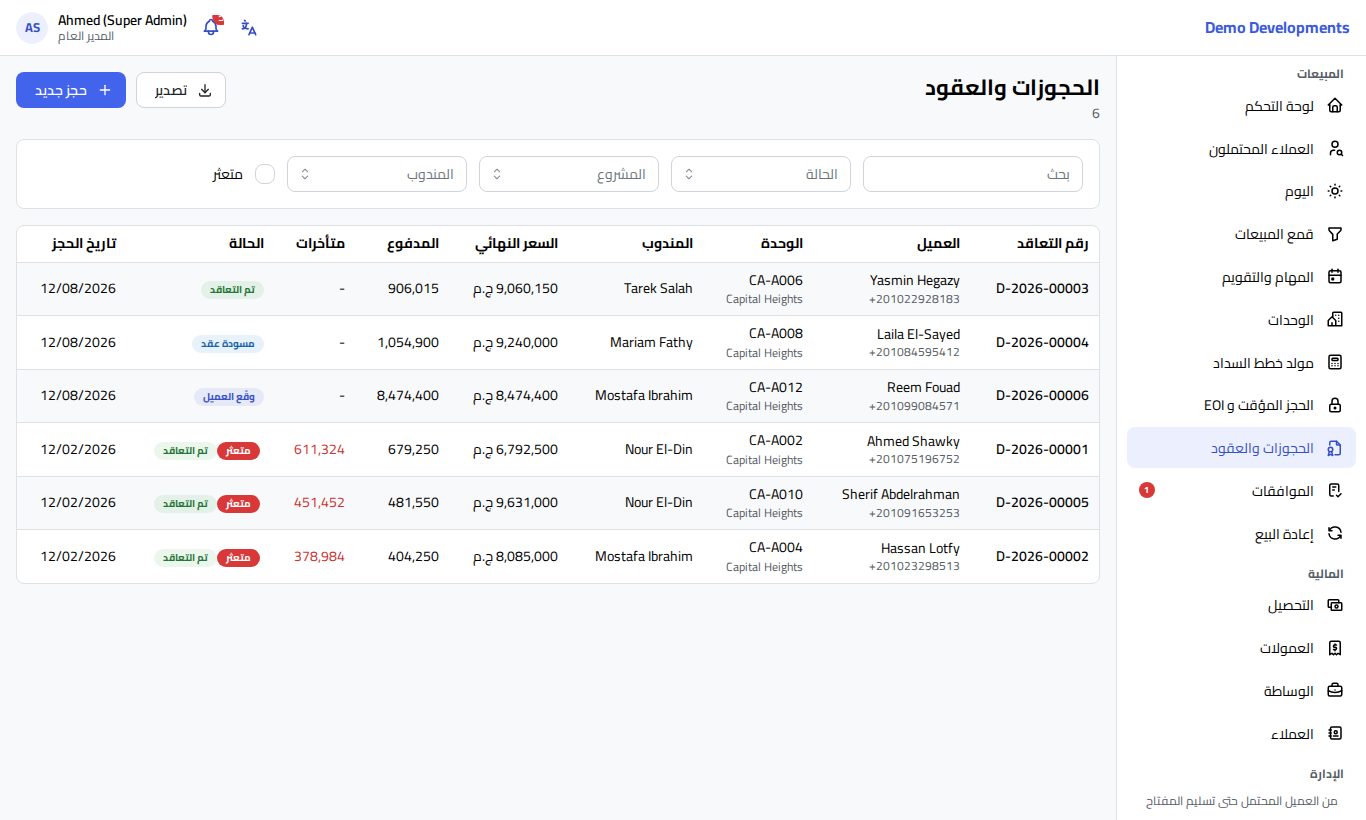Open contract D-2026-00003 row
Image resolution: width=1366 pixels, height=820 pixels.
coord(558,289)
